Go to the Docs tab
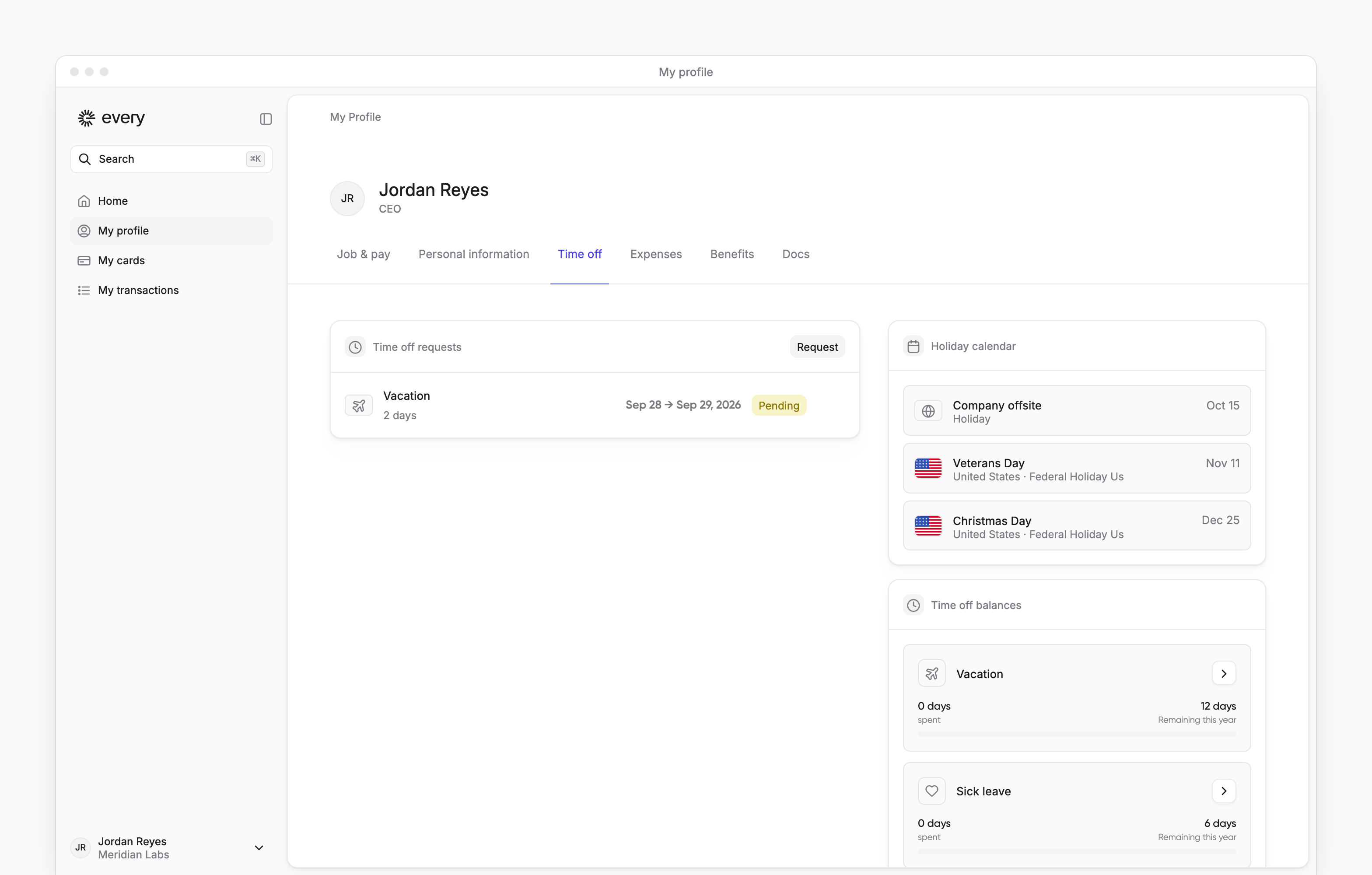 tap(795, 254)
